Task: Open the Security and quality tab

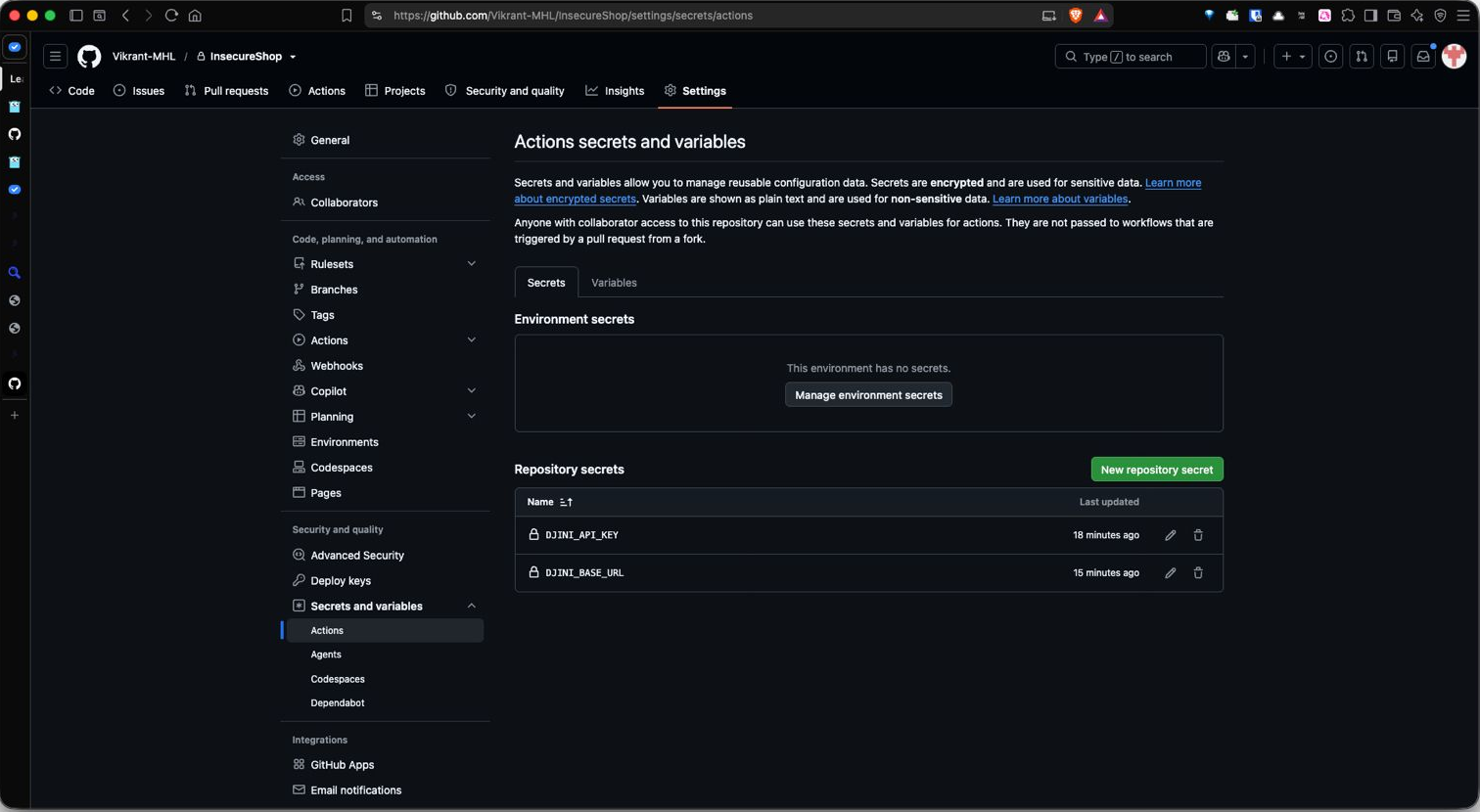Action: pyautogui.click(x=505, y=91)
